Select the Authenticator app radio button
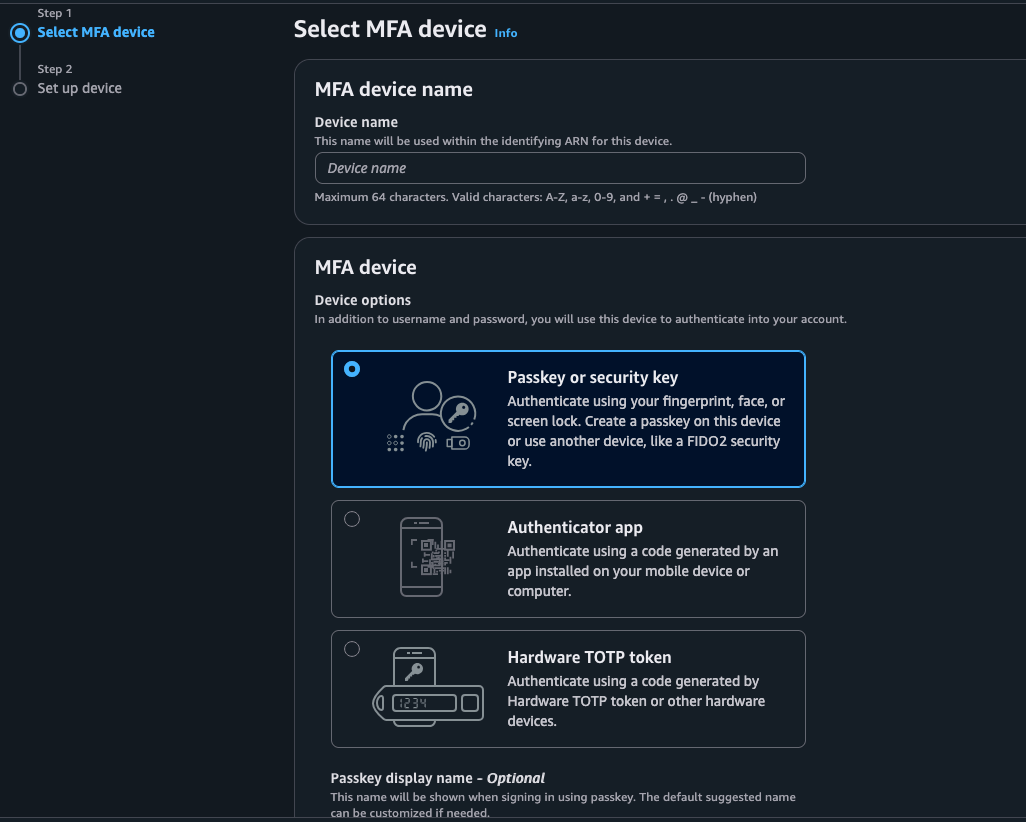 pyautogui.click(x=352, y=519)
